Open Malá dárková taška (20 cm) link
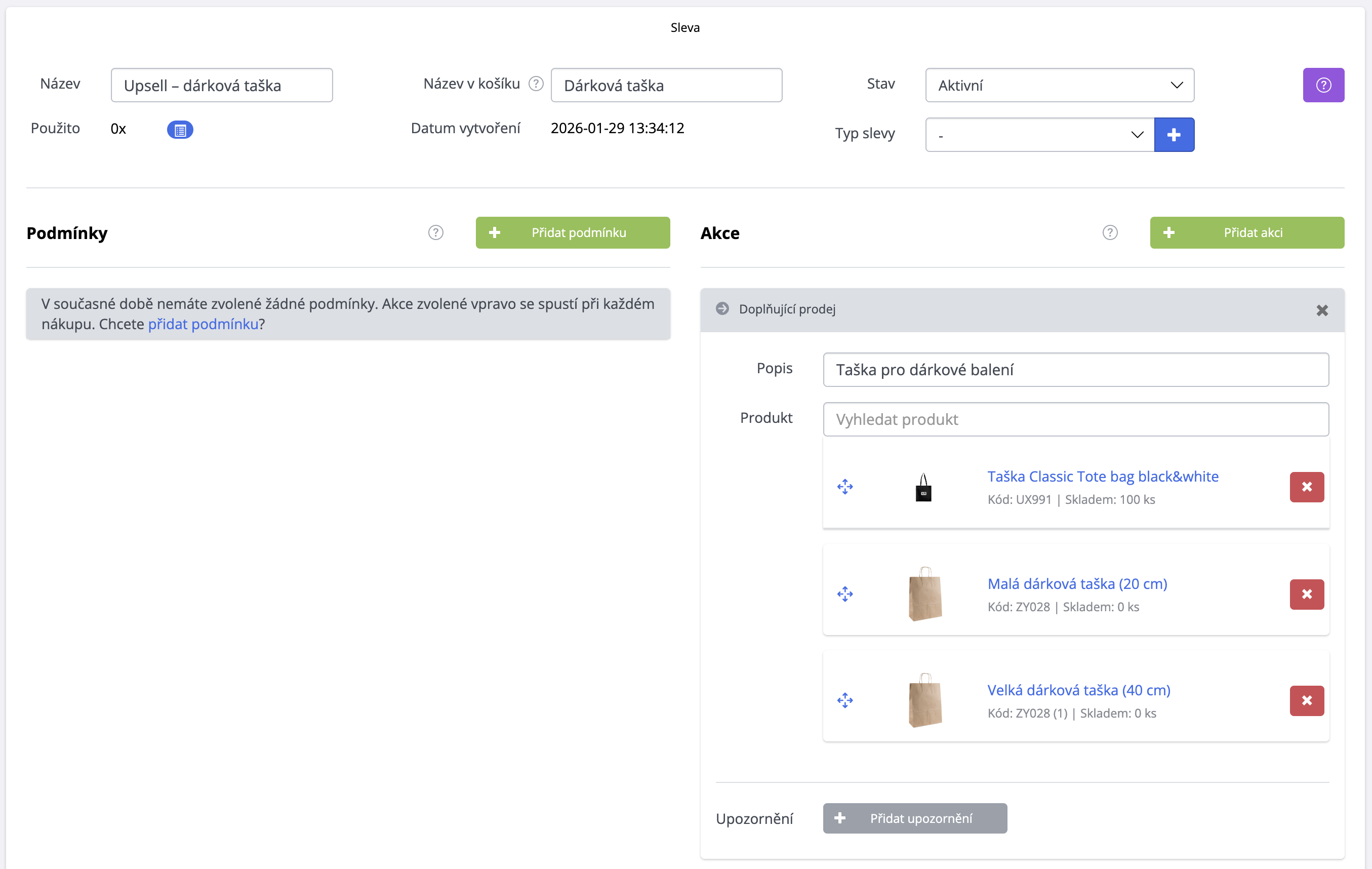Screen dimensions: 1372x869 point(1077,583)
